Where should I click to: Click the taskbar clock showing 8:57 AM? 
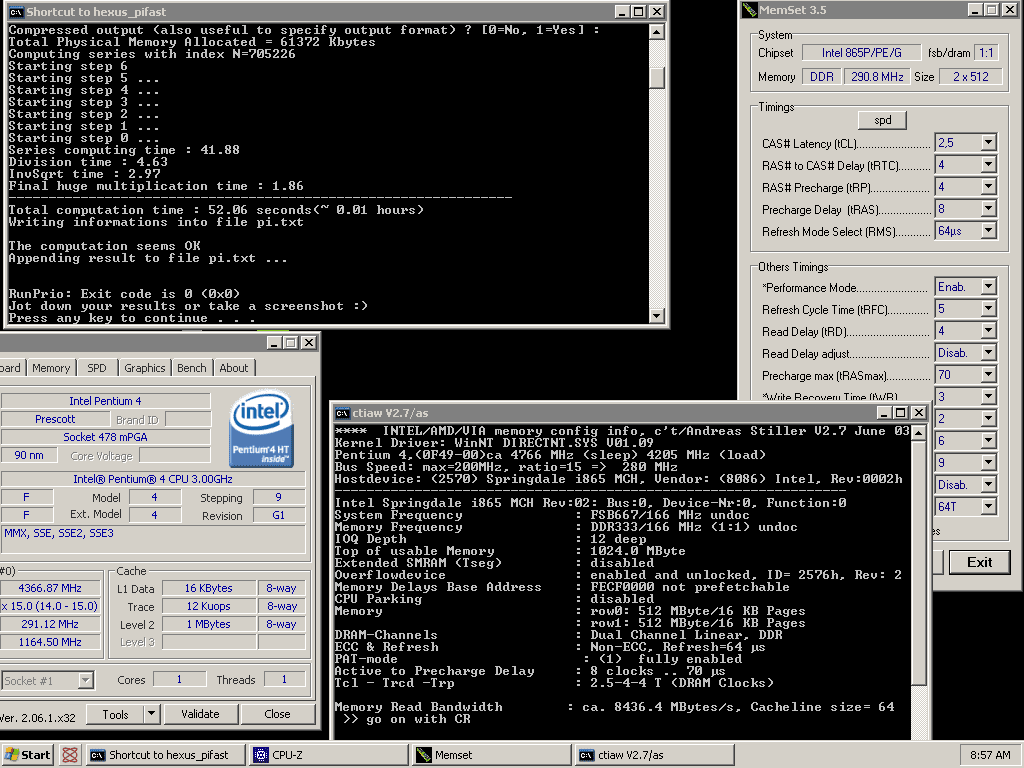(990, 755)
